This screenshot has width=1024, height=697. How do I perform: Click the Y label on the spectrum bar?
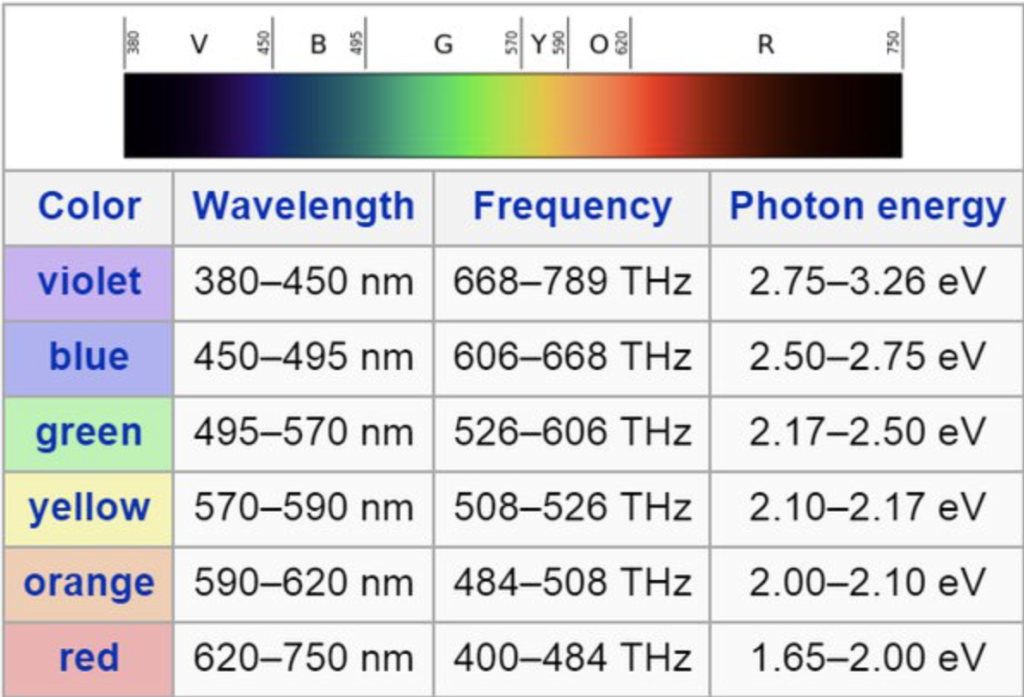[539, 44]
